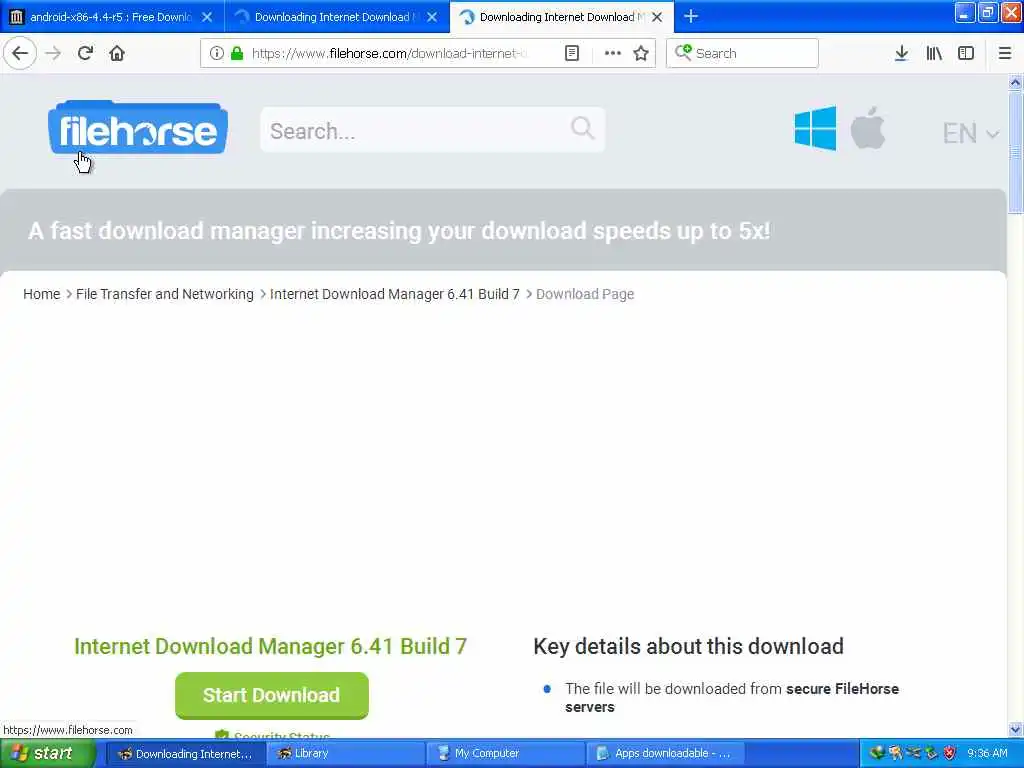Click the Start Download button
This screenshot has height=768, width=1024.
click(272, 695)
